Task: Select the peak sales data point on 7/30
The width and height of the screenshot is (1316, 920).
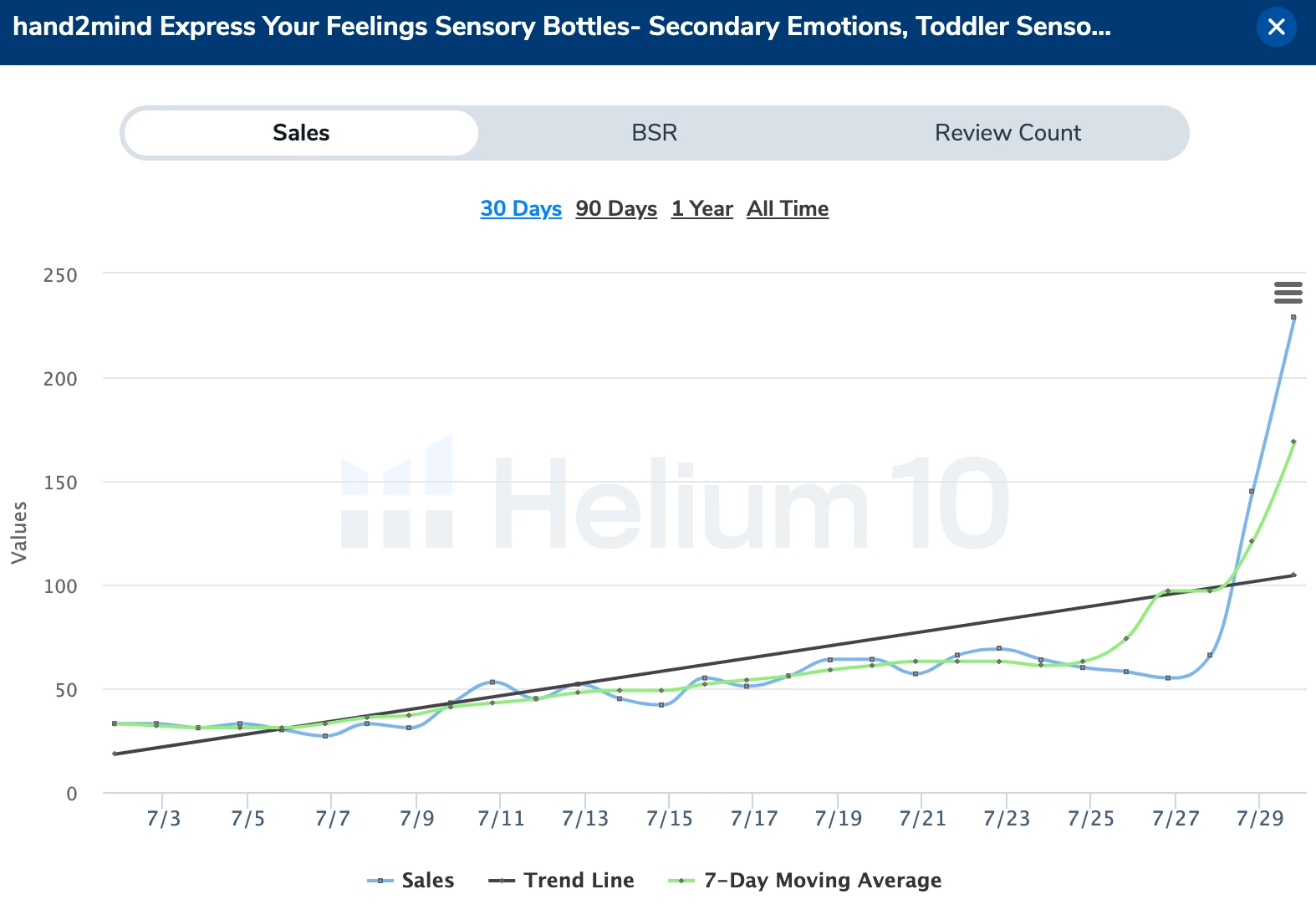Action: click(x=1293, y=317)
